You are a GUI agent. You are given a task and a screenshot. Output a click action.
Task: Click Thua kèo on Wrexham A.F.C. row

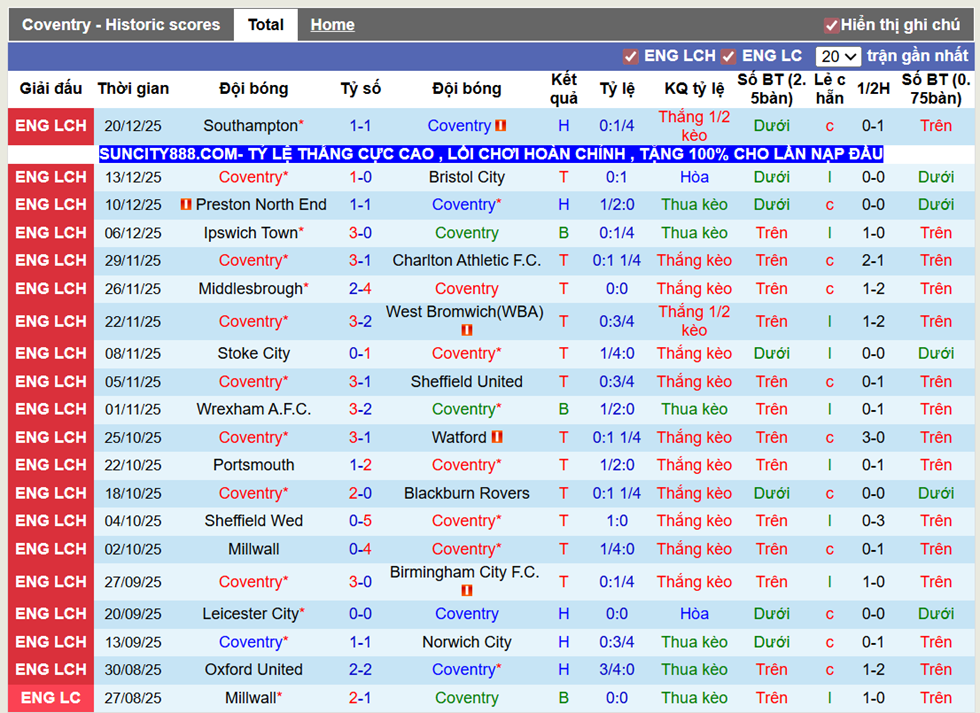pyautogui.click(x=694, y=409)
